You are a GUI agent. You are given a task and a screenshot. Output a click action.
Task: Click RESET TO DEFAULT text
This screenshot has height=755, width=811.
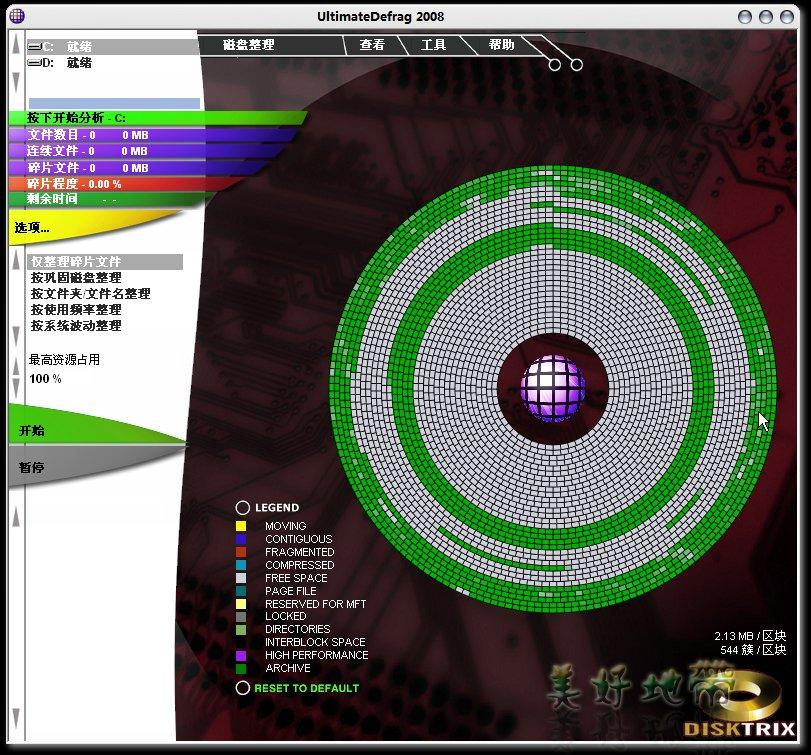[306, 688]
